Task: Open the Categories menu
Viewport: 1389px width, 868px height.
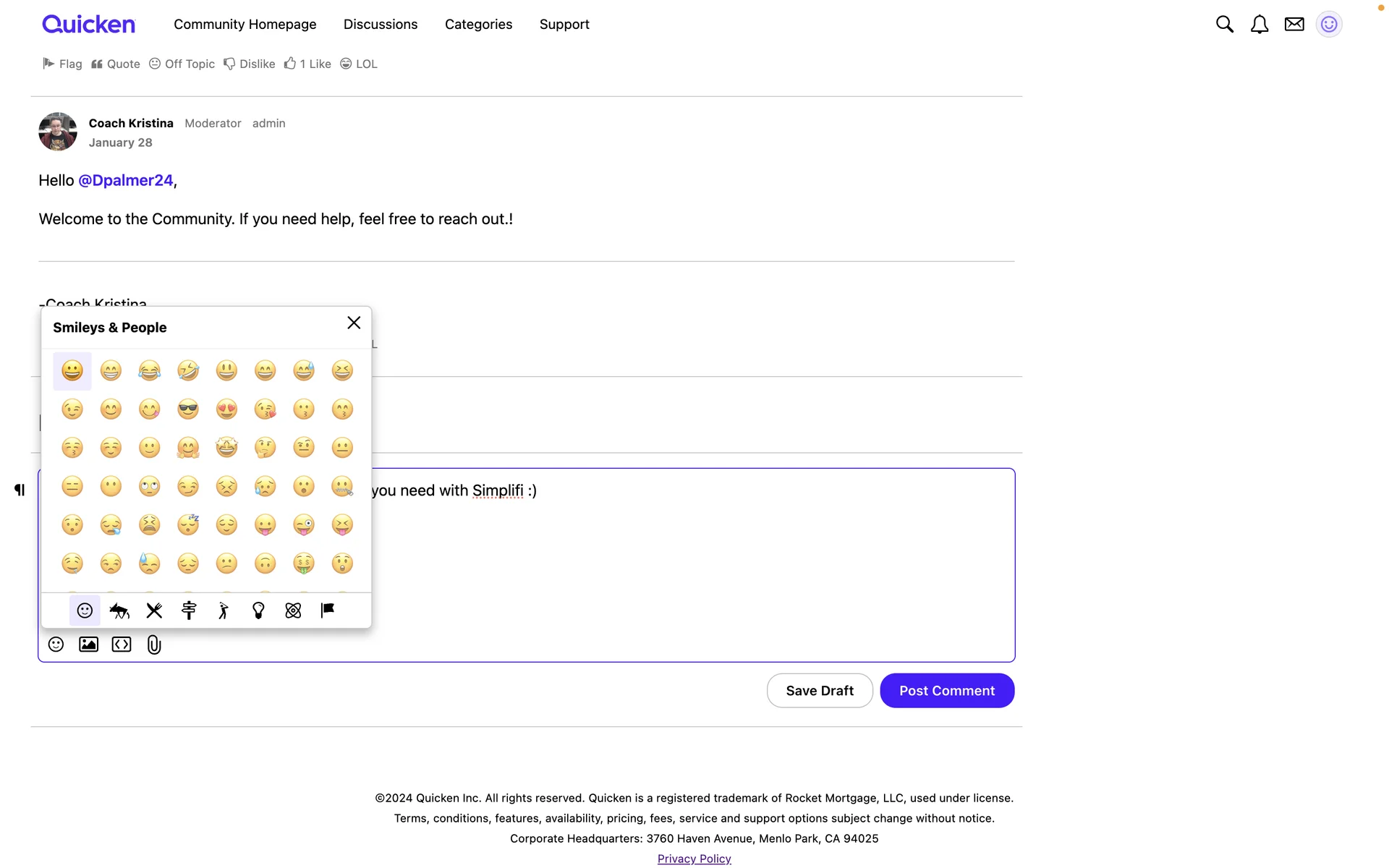Action: point(478,25)
